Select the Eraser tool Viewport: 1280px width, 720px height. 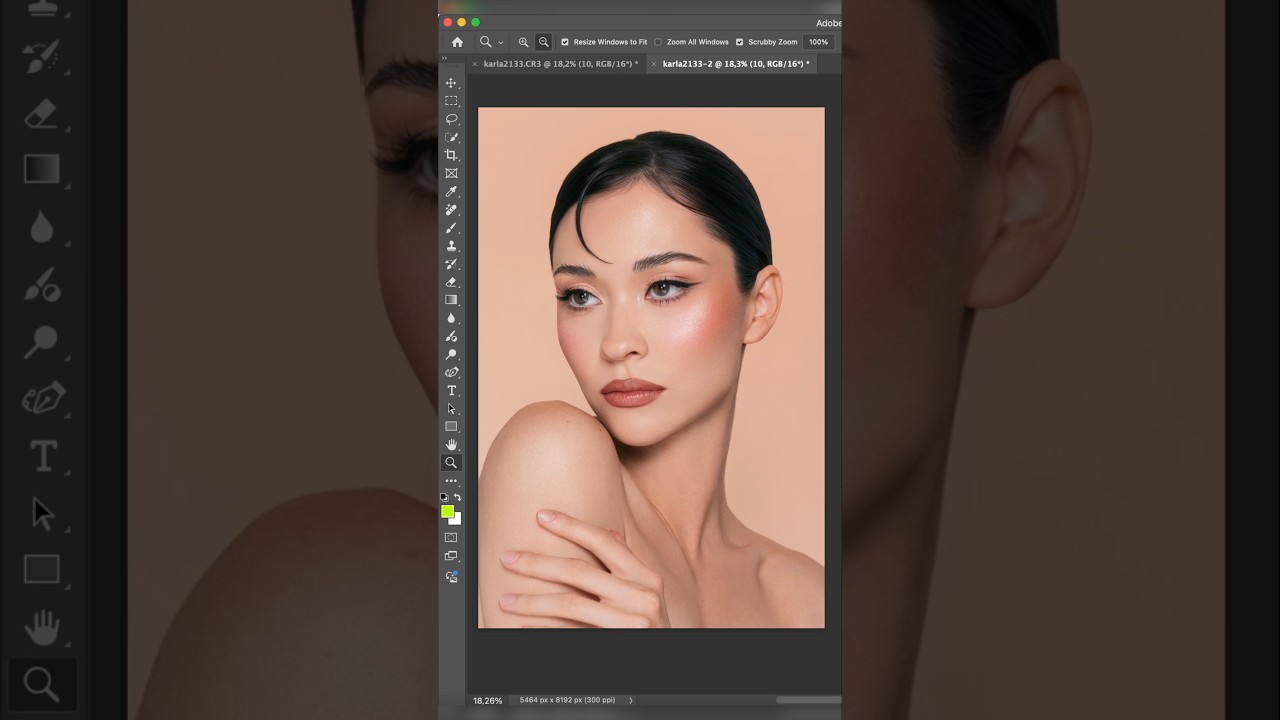coord(451,282)
